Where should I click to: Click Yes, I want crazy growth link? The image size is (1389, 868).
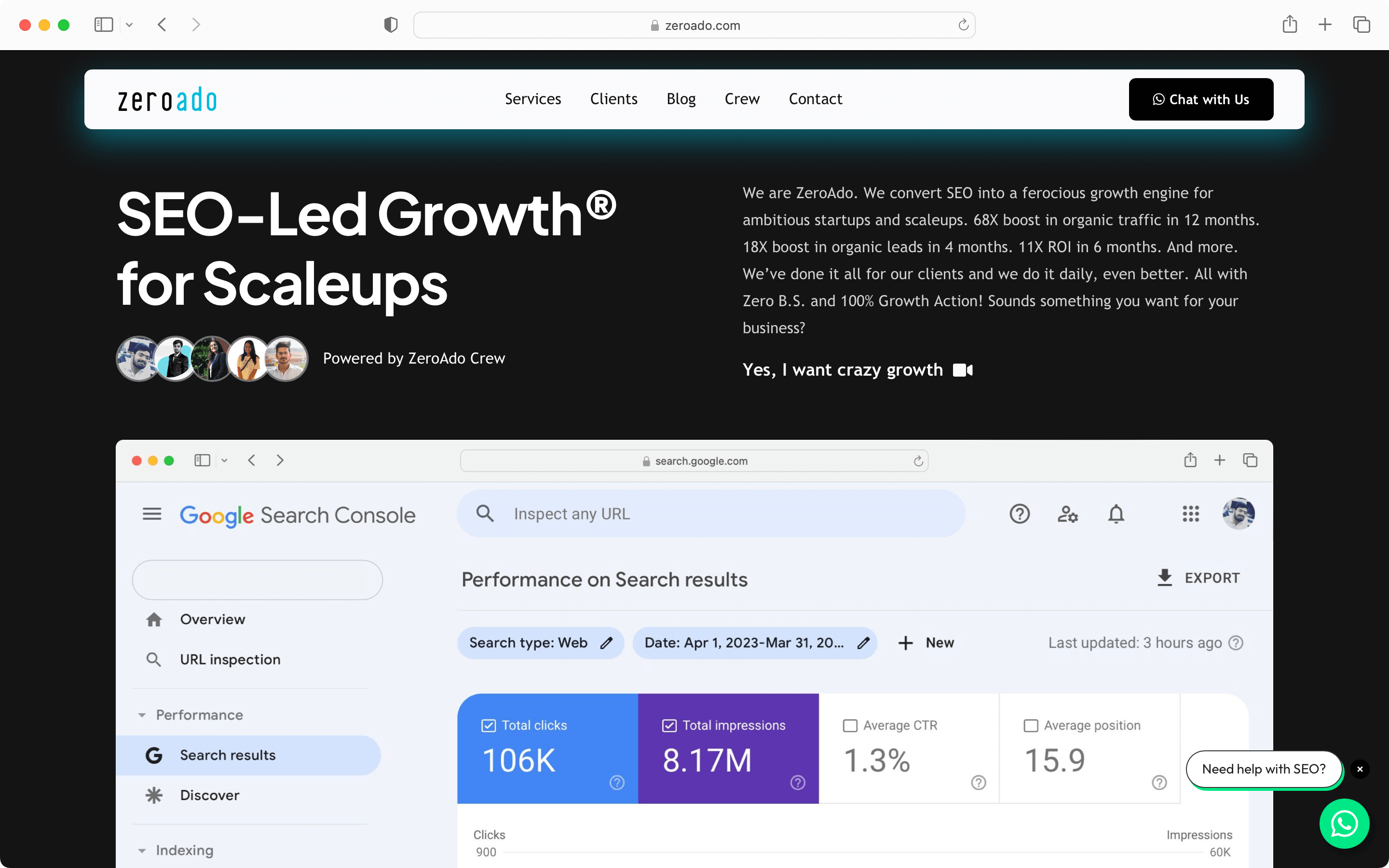pyautogui.click(x=858, y=370)
